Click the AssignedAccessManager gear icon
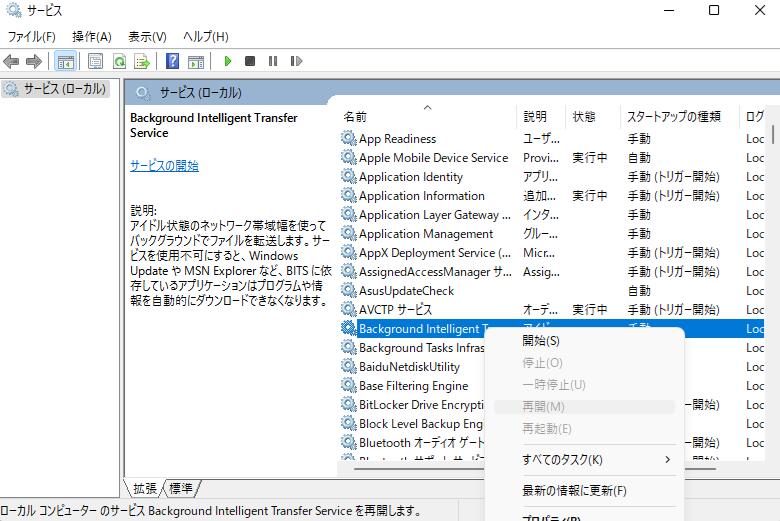The width and height of the screenshot is (780, 521). click(x=349, y=272)
